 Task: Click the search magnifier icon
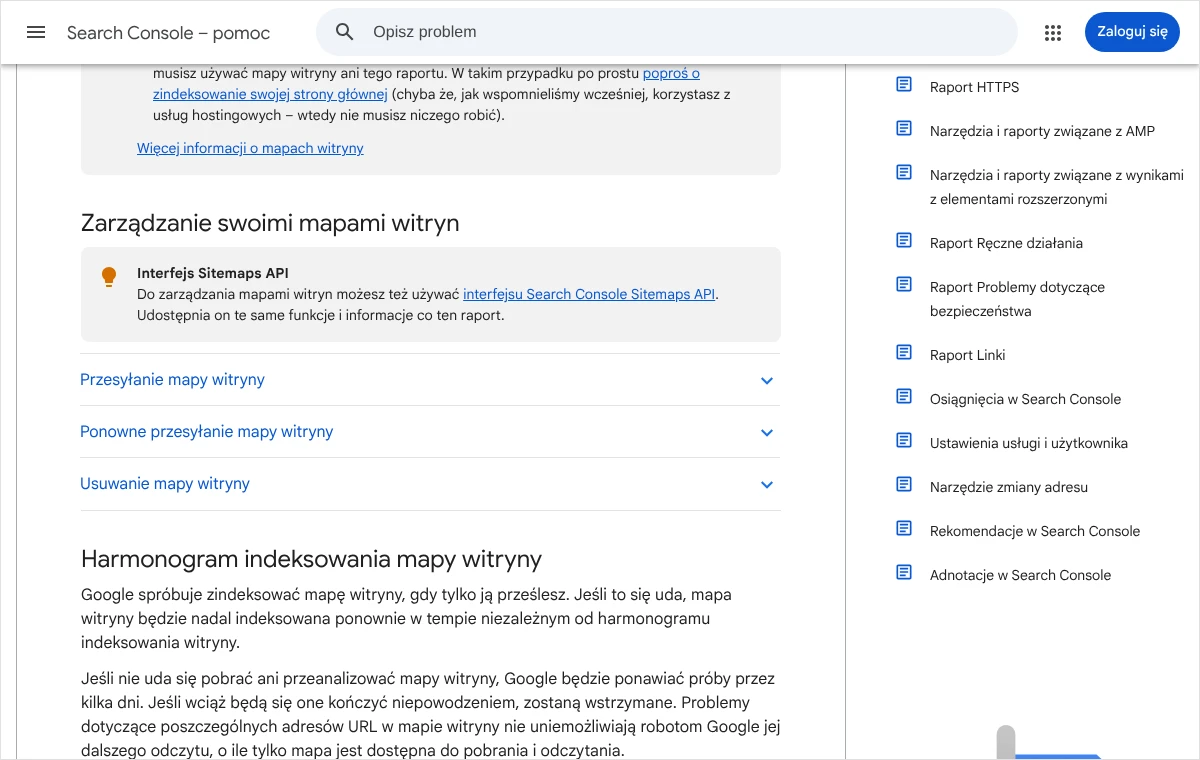(x=345, y=32)
